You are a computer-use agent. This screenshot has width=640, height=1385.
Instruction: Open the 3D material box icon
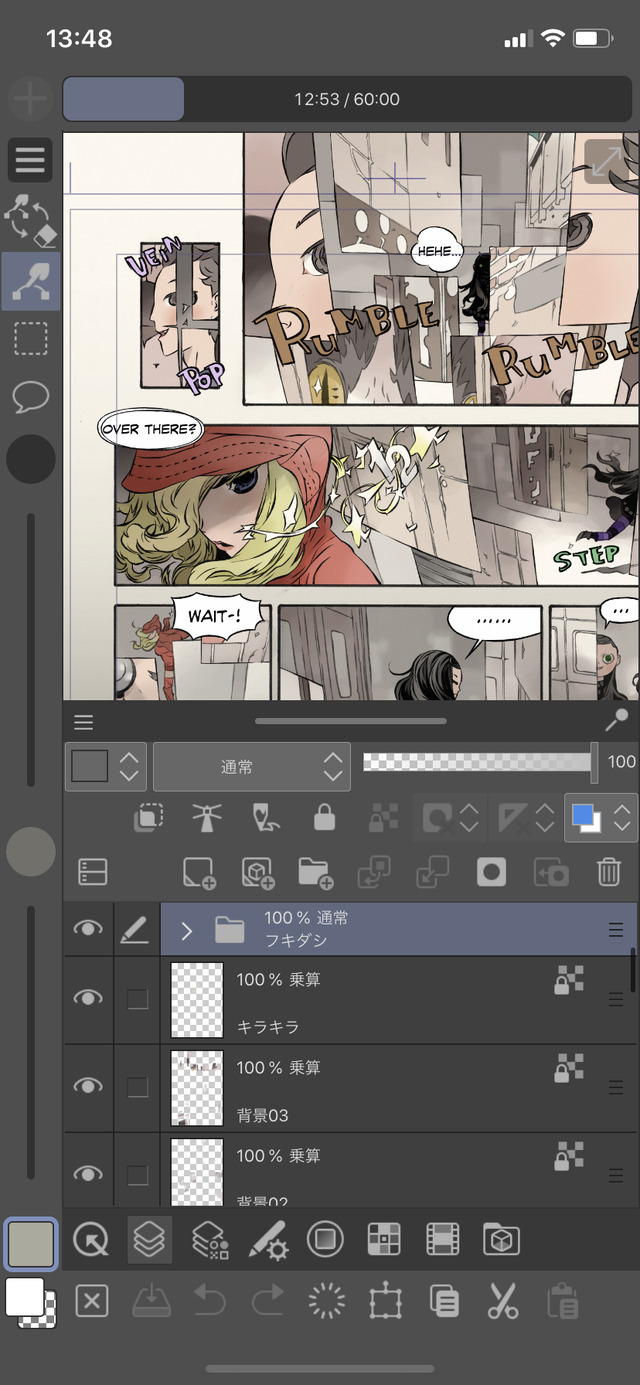pyautogui.click(x=501, y=1240)
